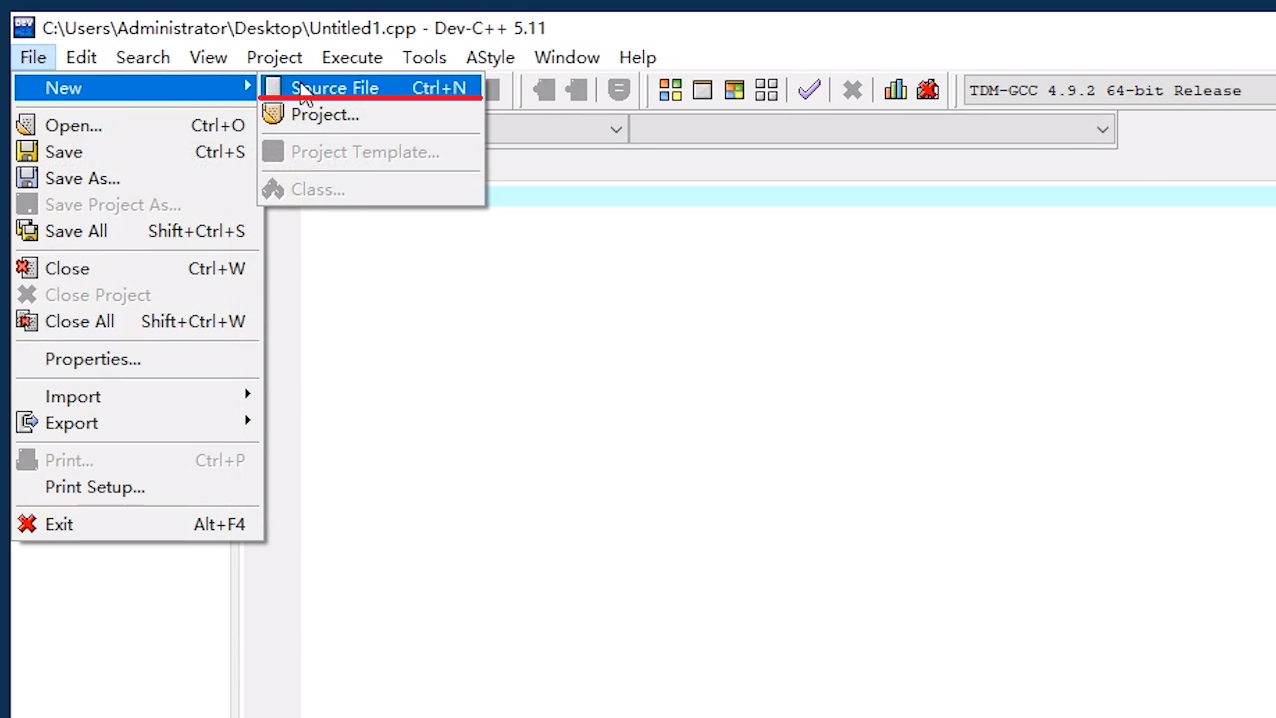Open Properties... from the File menu
Screen dimensions: 1276x718
pos(137,359)
